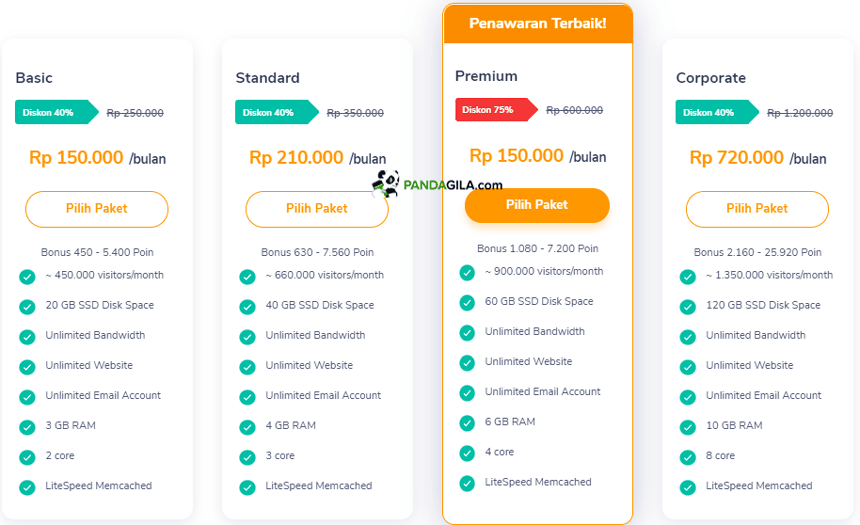Image resolution: width=860 pixels, height=525 pixels.
Task: Click checkmark beside 4 GB RAM
Action: [247, 427]
